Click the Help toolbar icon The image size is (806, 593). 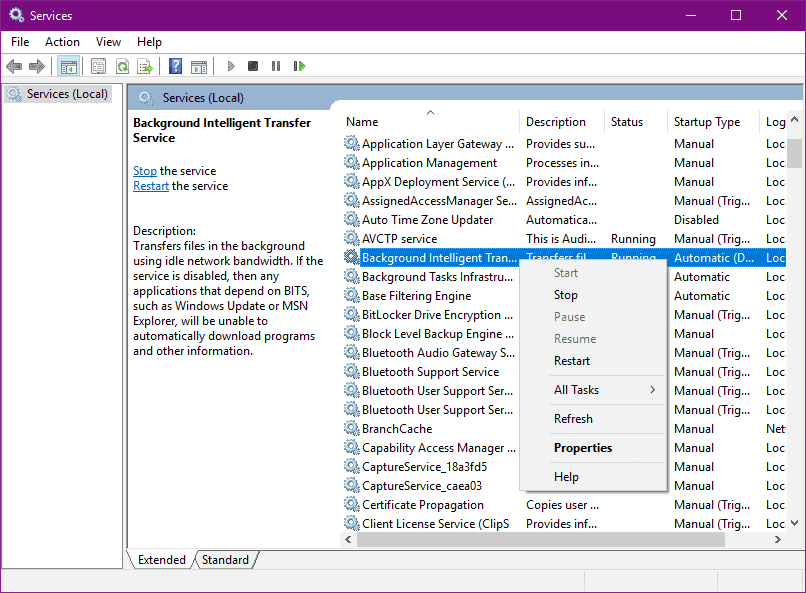click(175, 66)
